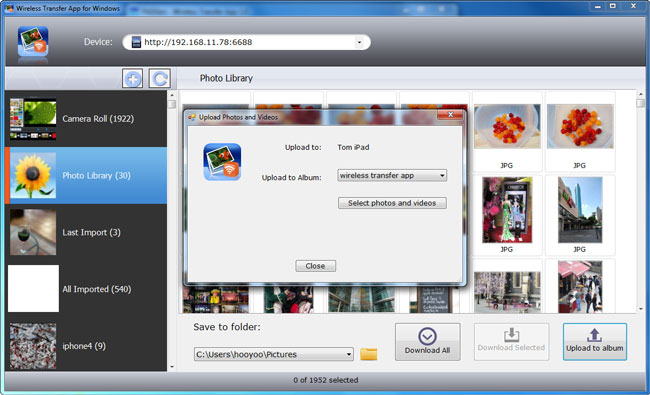Open the Upload to Album dropdown
This screenshot has height=395, width=650.
(442, 176)
